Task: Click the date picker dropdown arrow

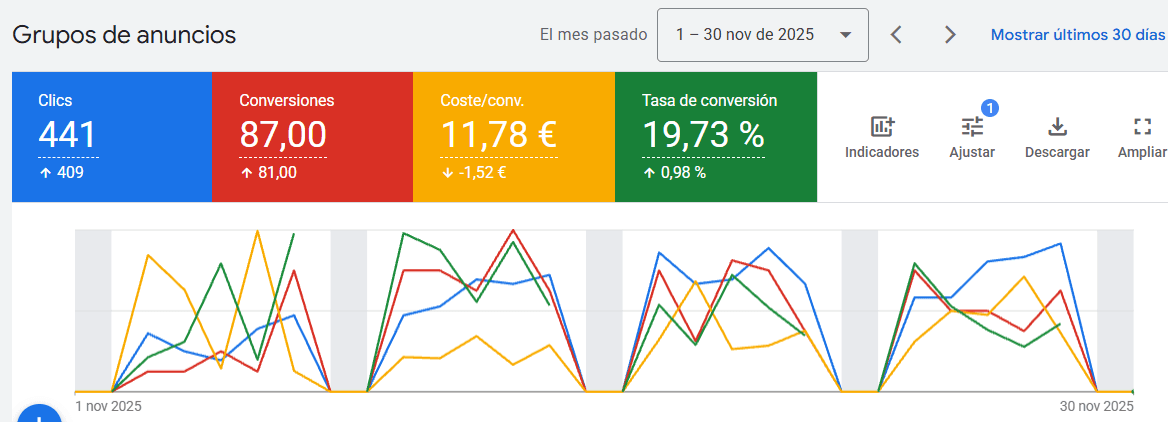Action: (846, 35)
